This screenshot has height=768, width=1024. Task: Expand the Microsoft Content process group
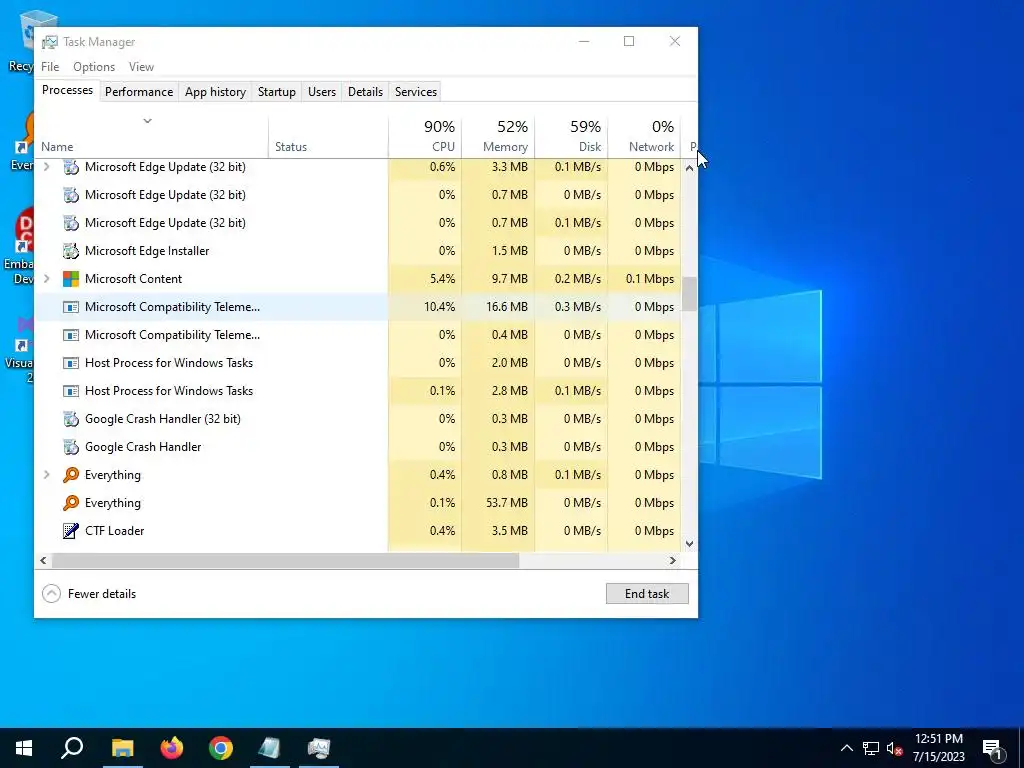point(47,279)
